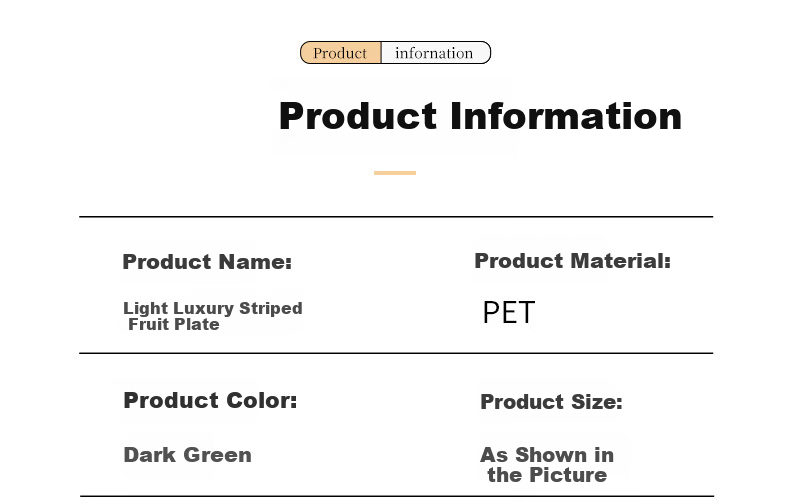
Task: Select the infornation tab label
Action: 434,53
